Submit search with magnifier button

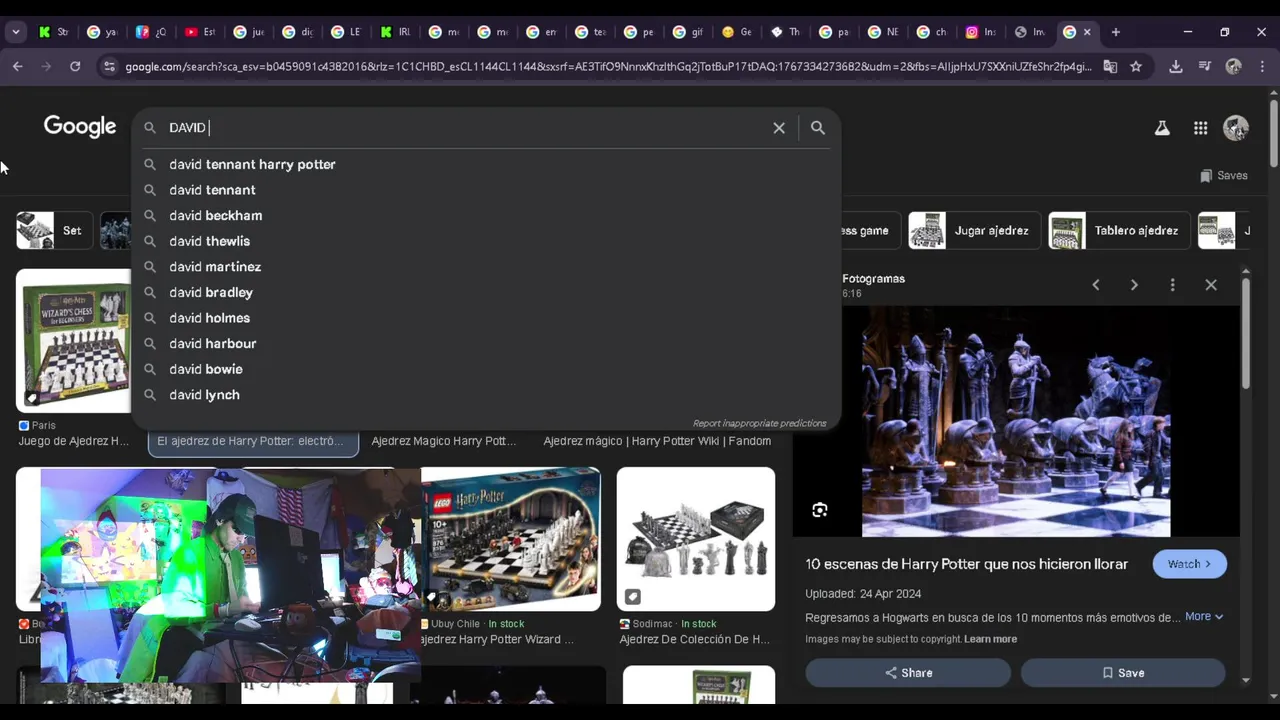818,128
